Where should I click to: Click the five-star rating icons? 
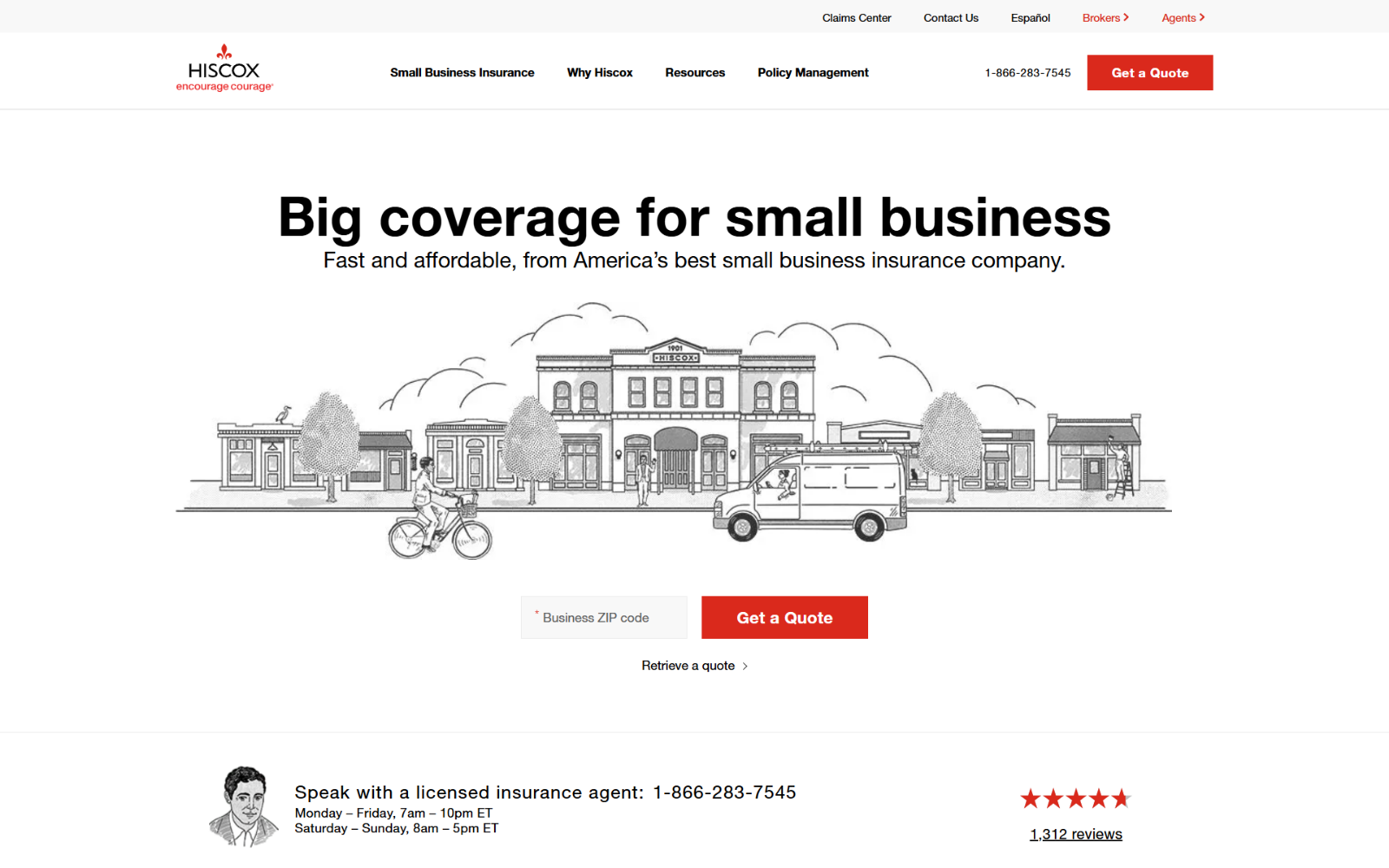click(x=1076, y=799)
